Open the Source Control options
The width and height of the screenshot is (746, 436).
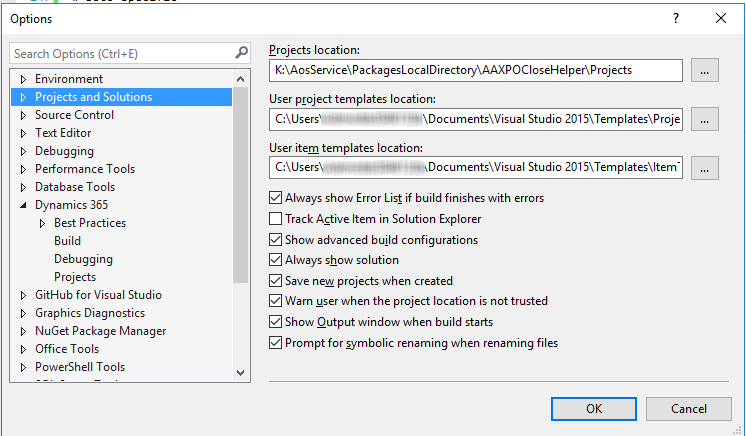tap(74, 115)
